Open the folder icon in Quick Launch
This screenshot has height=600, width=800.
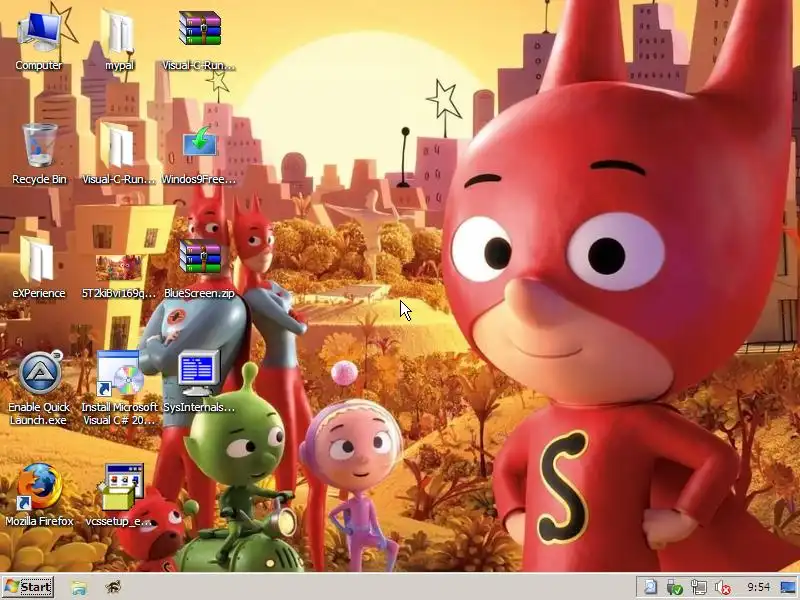79,587
